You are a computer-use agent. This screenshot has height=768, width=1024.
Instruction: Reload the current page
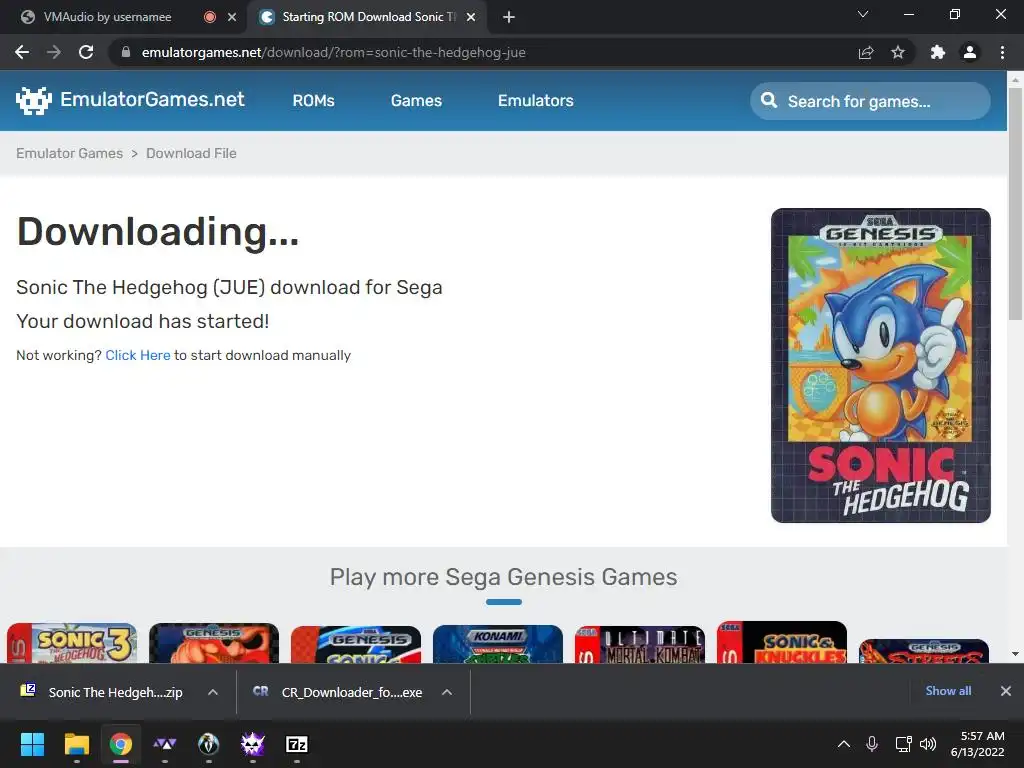click(86, 52)
